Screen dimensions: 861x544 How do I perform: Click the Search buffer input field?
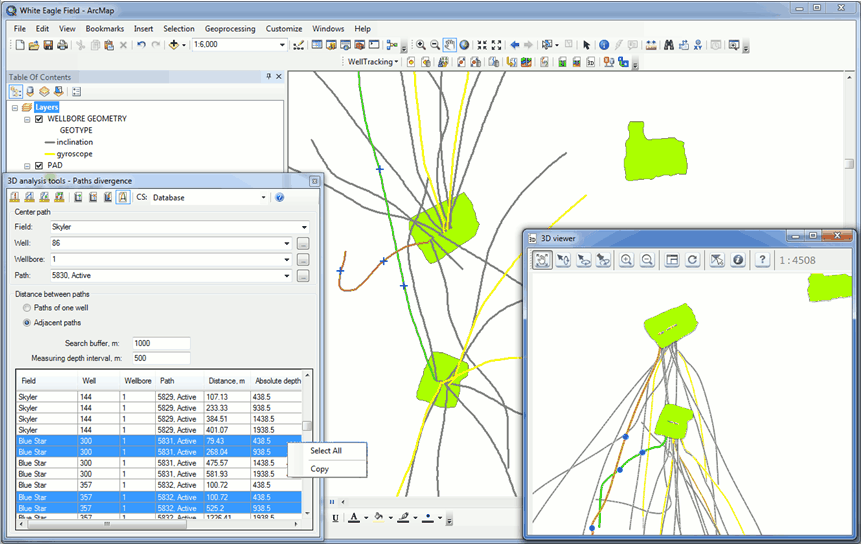pos(161,344)
